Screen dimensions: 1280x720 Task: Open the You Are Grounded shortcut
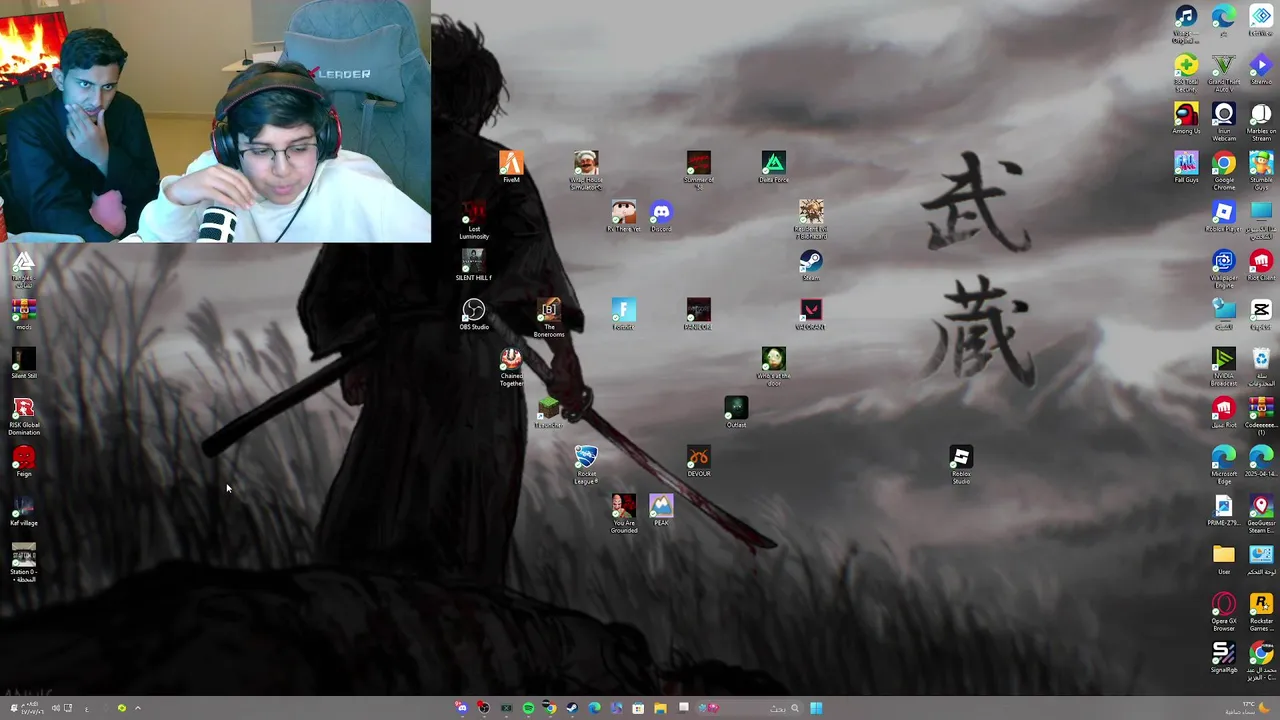coord(623,514)
